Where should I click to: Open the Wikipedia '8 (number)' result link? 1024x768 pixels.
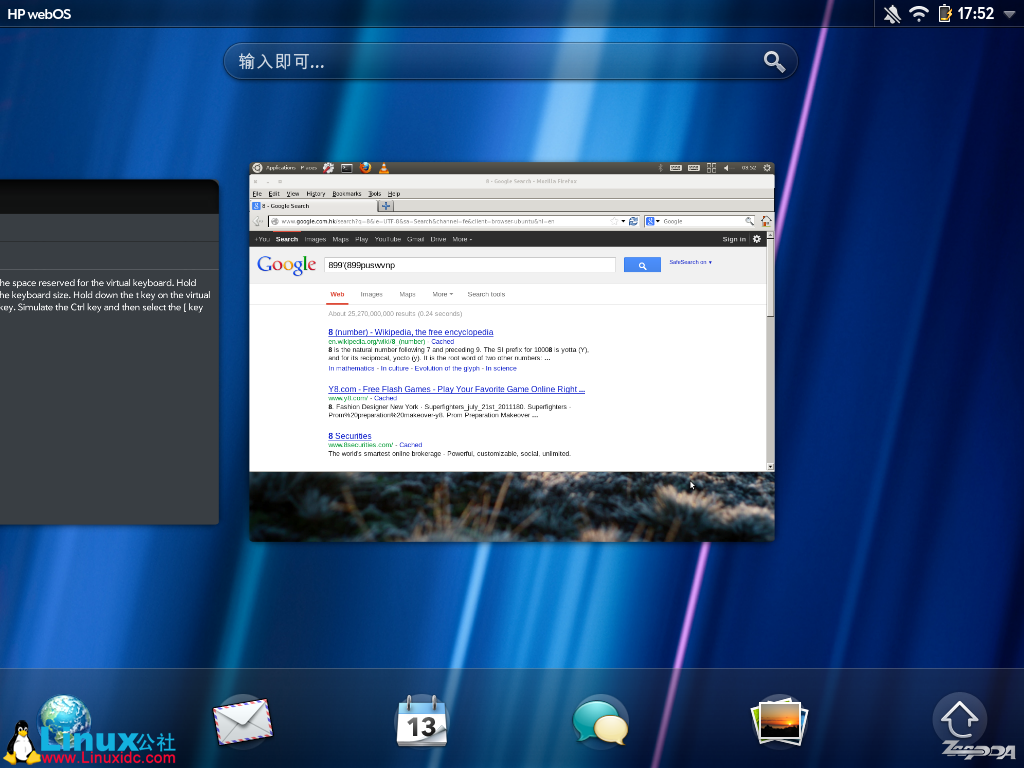[x=410, y=332]
